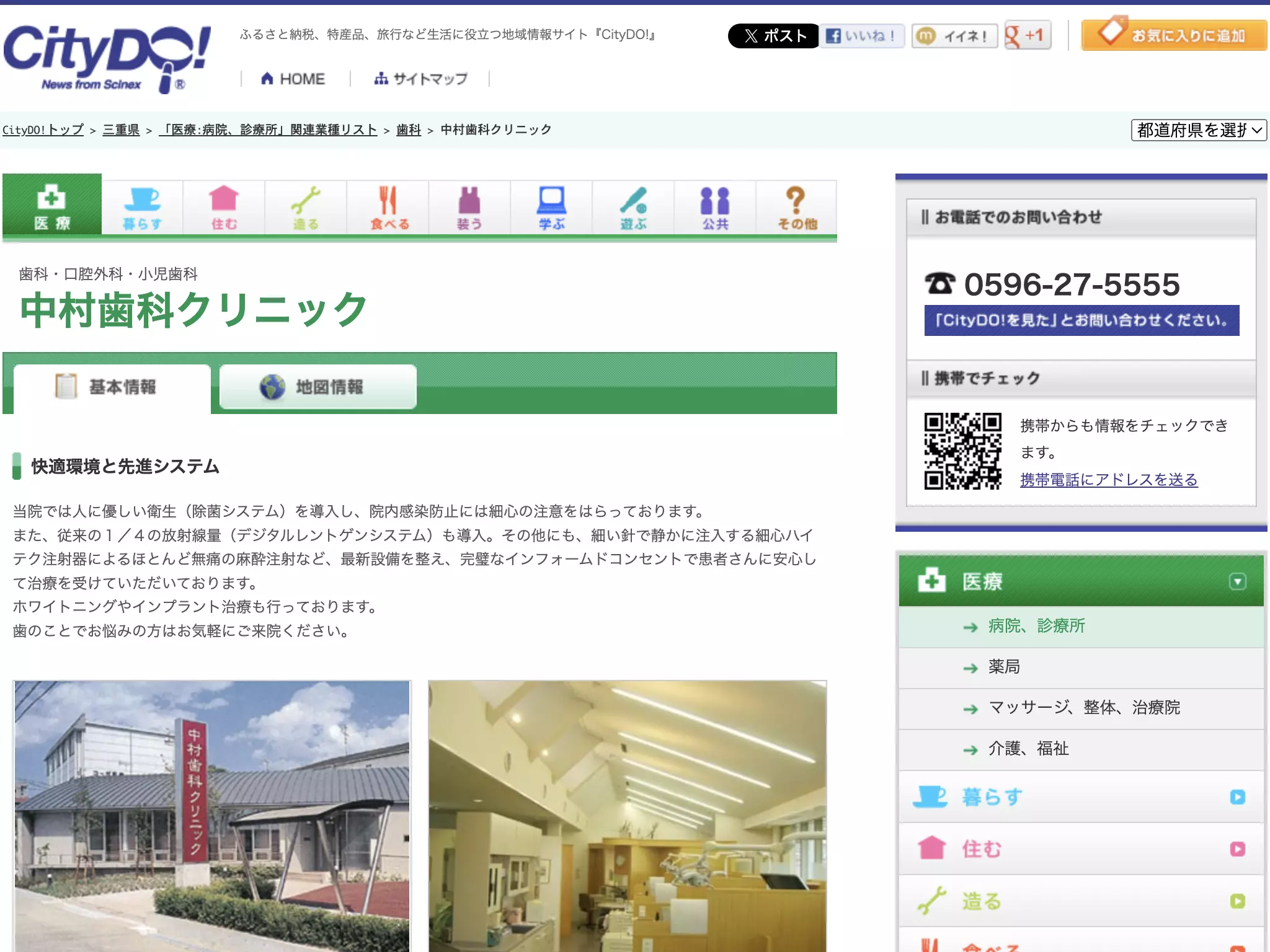This screenshot has width=1270, height=952.
Task: Click 三重県 breadcrumb link
Action: click(121, 130)
